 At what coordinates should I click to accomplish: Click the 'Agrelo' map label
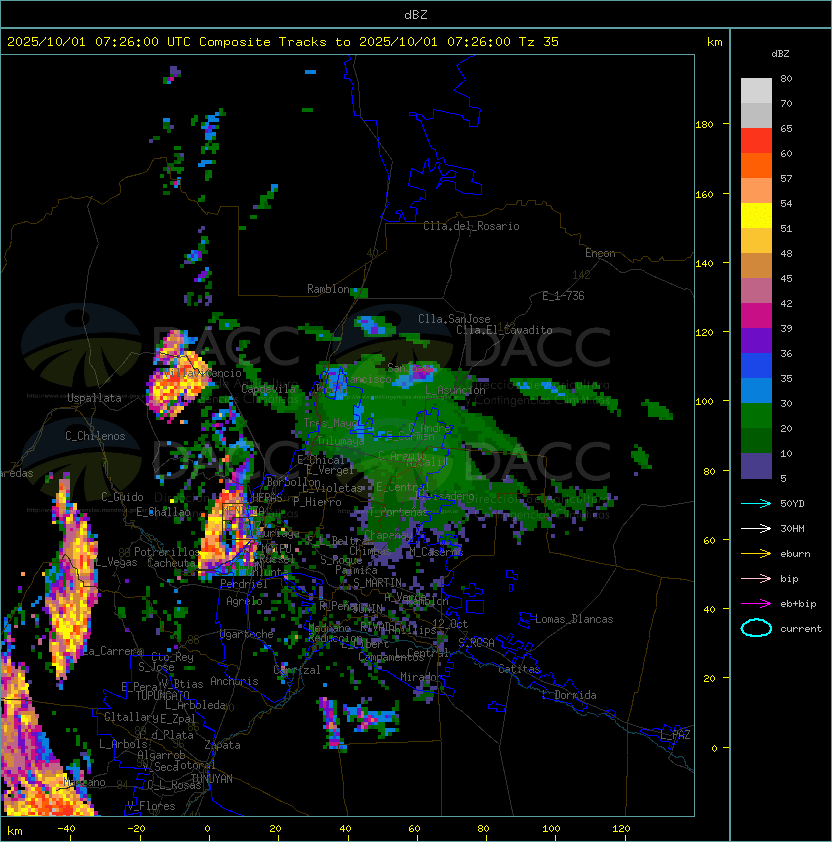pos(244,601)
